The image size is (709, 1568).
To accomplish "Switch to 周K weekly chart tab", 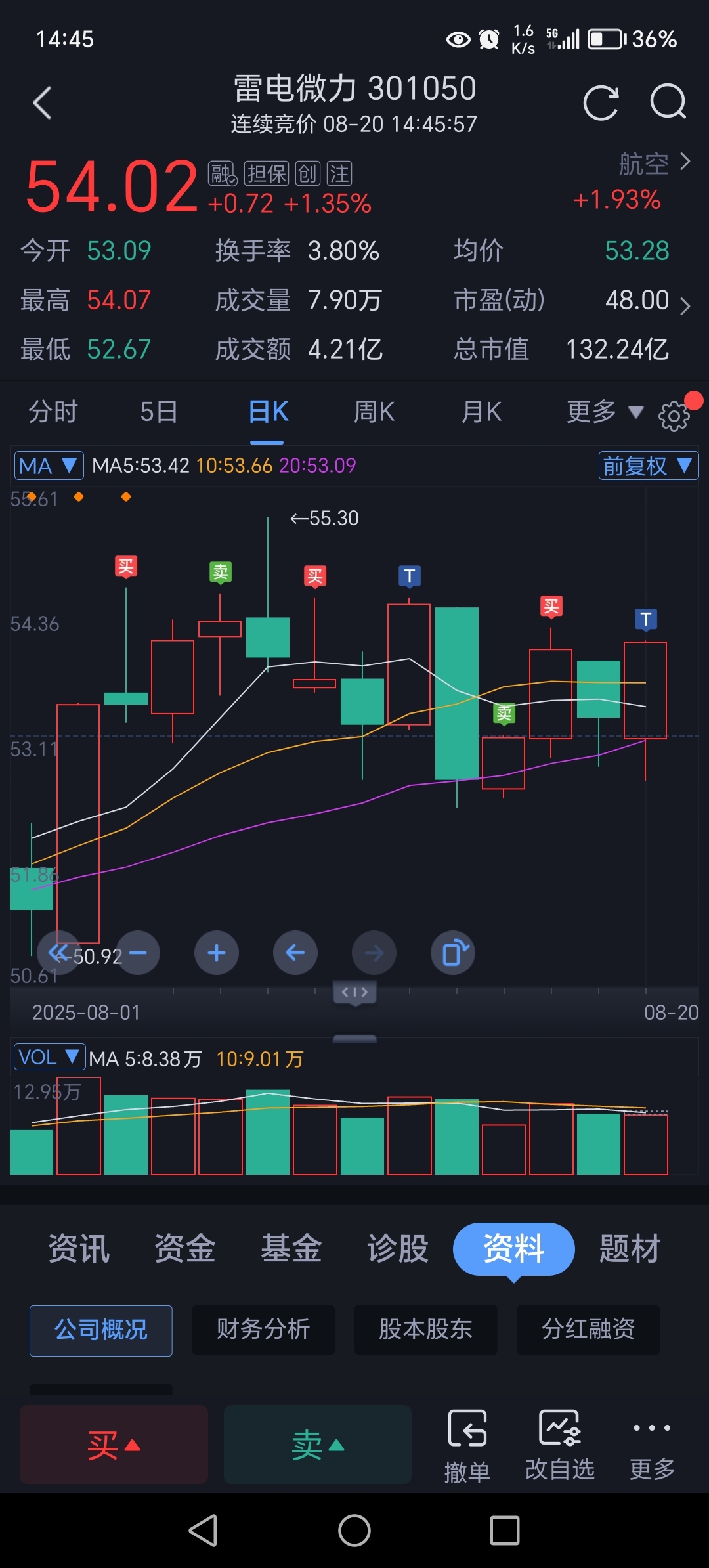I will click(374, 412).
